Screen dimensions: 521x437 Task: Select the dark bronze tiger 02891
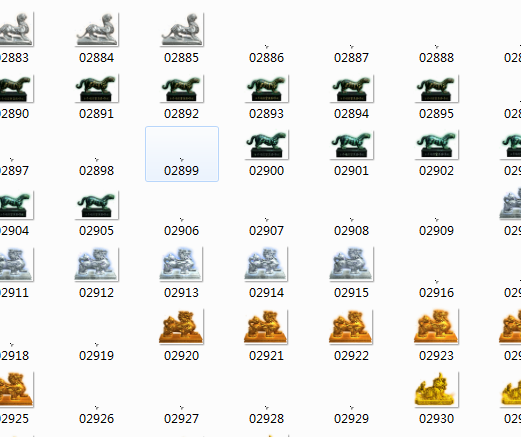[x=97, y=88]
